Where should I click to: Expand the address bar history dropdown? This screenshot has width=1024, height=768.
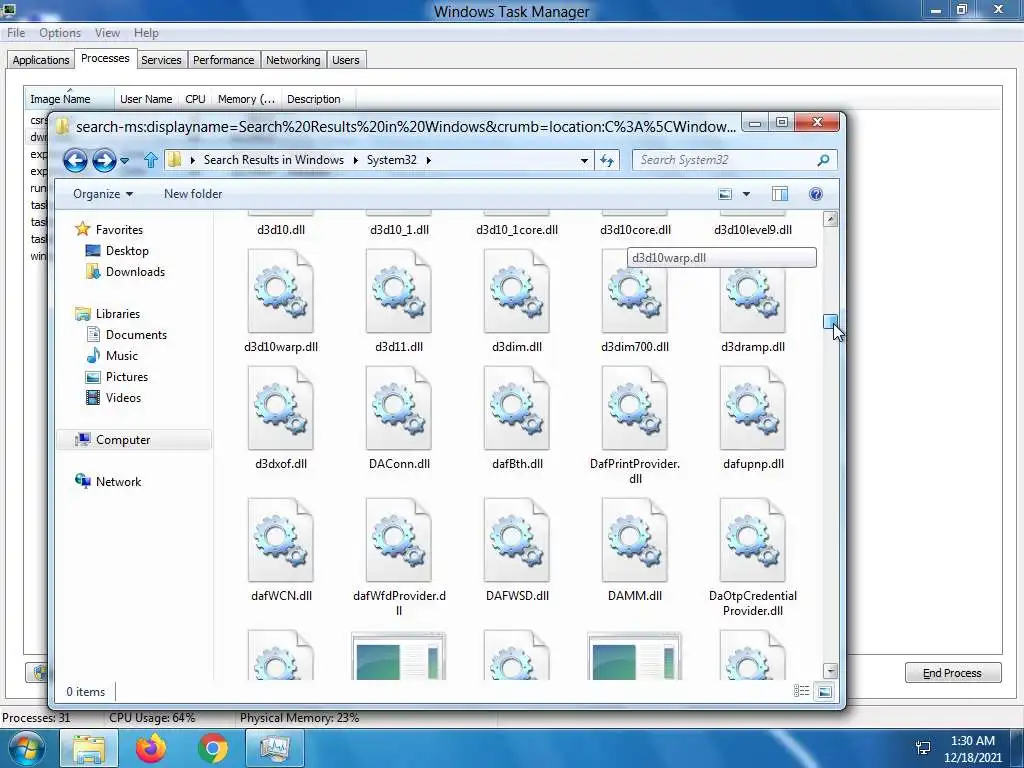pyautogui.click(x=584, y=161)
